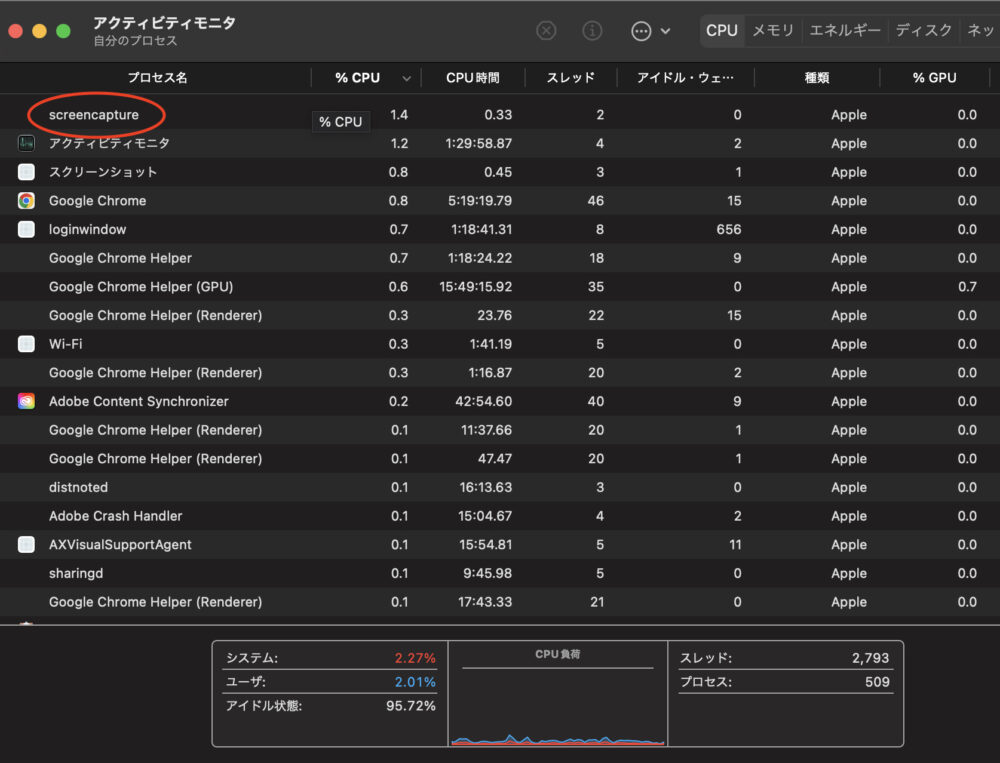Image resolution: width=1000 pixels, height=763 pixels.
Task: Sort by the プロセス名 column header
Action: point(157,78)
